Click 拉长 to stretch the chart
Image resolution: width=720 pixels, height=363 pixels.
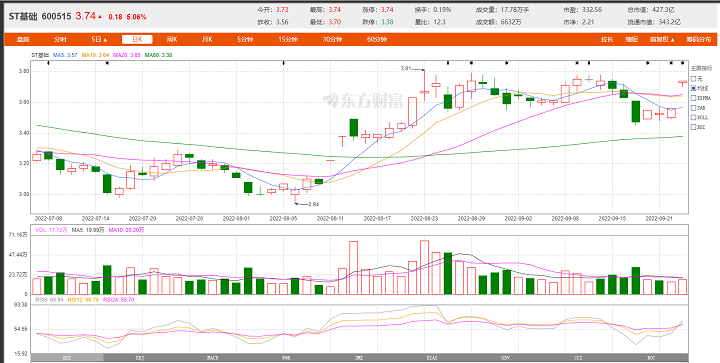point(607,39)
